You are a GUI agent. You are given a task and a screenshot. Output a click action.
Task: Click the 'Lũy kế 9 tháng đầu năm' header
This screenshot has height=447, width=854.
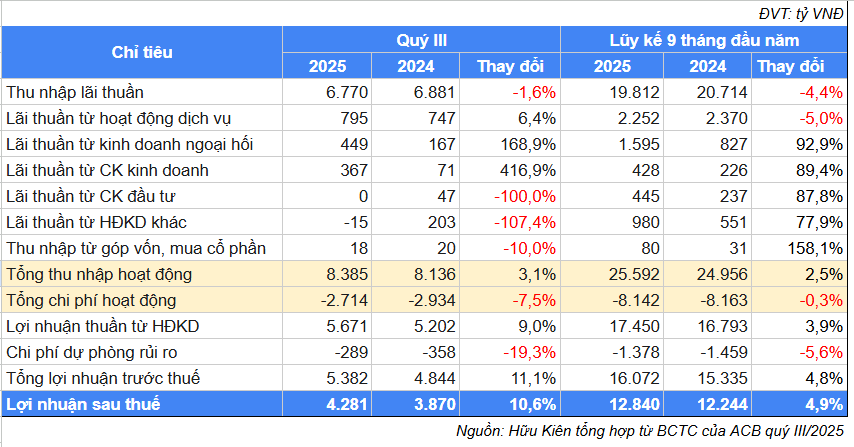tap(704, 40)
